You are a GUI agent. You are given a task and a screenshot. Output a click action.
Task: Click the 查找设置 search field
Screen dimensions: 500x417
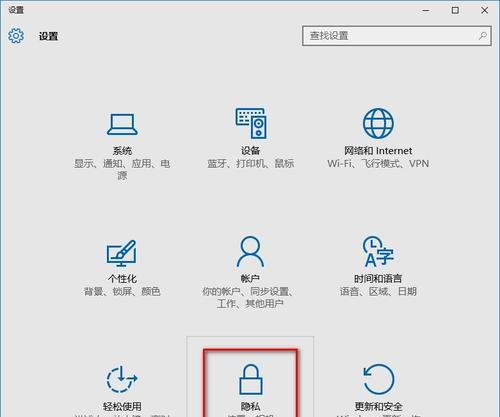[x=397, y=36]
